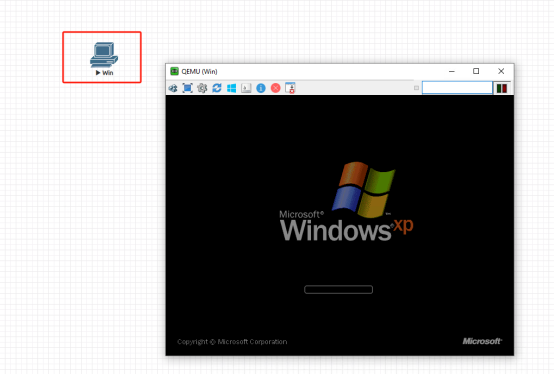Click the red-green status indicator icon
Image resolution: width=554 pixels, height=375 pixels.
(x=502, y=88)
